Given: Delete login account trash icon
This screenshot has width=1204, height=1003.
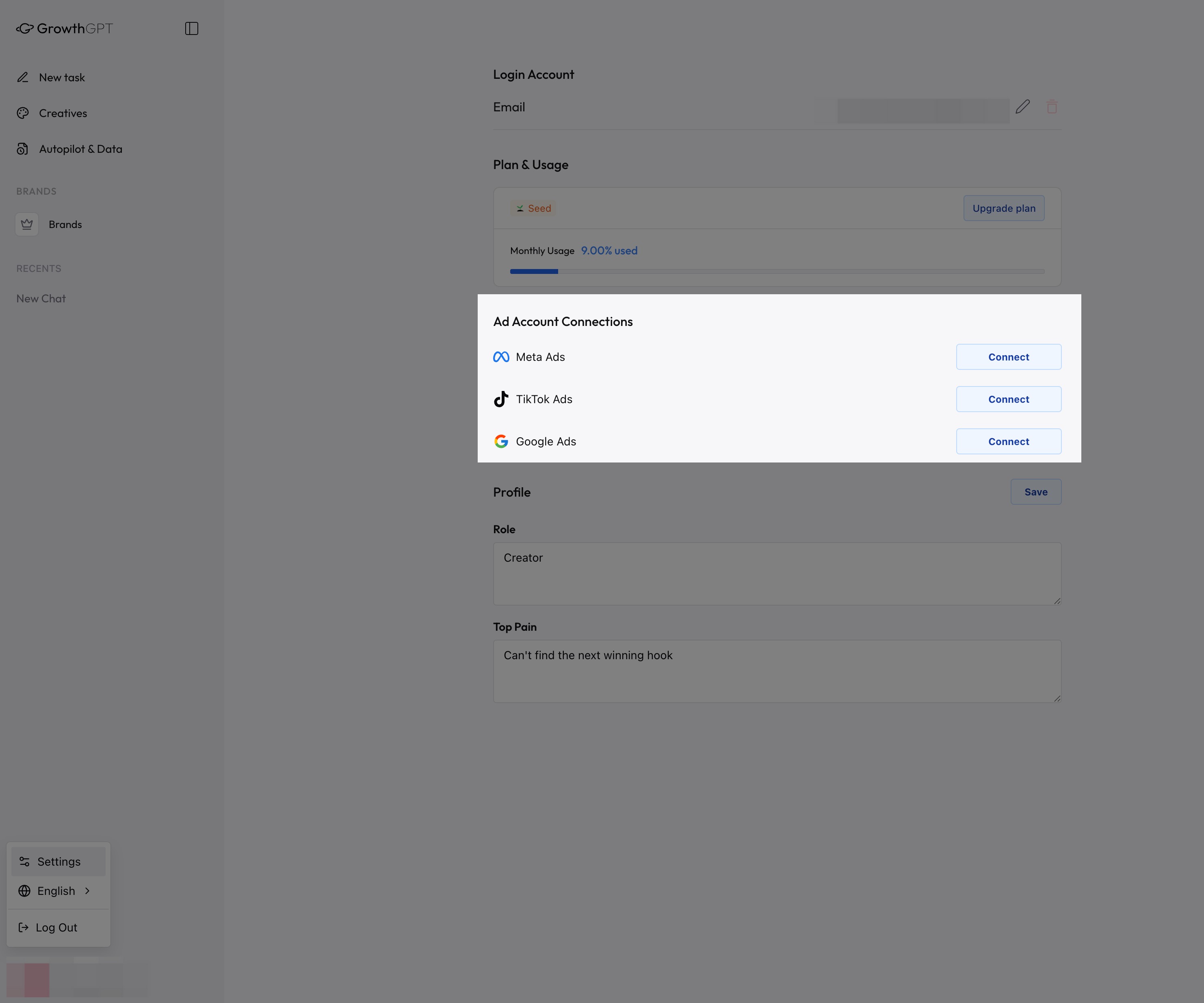Looking at the screenshot, I should click(1052, 106).
